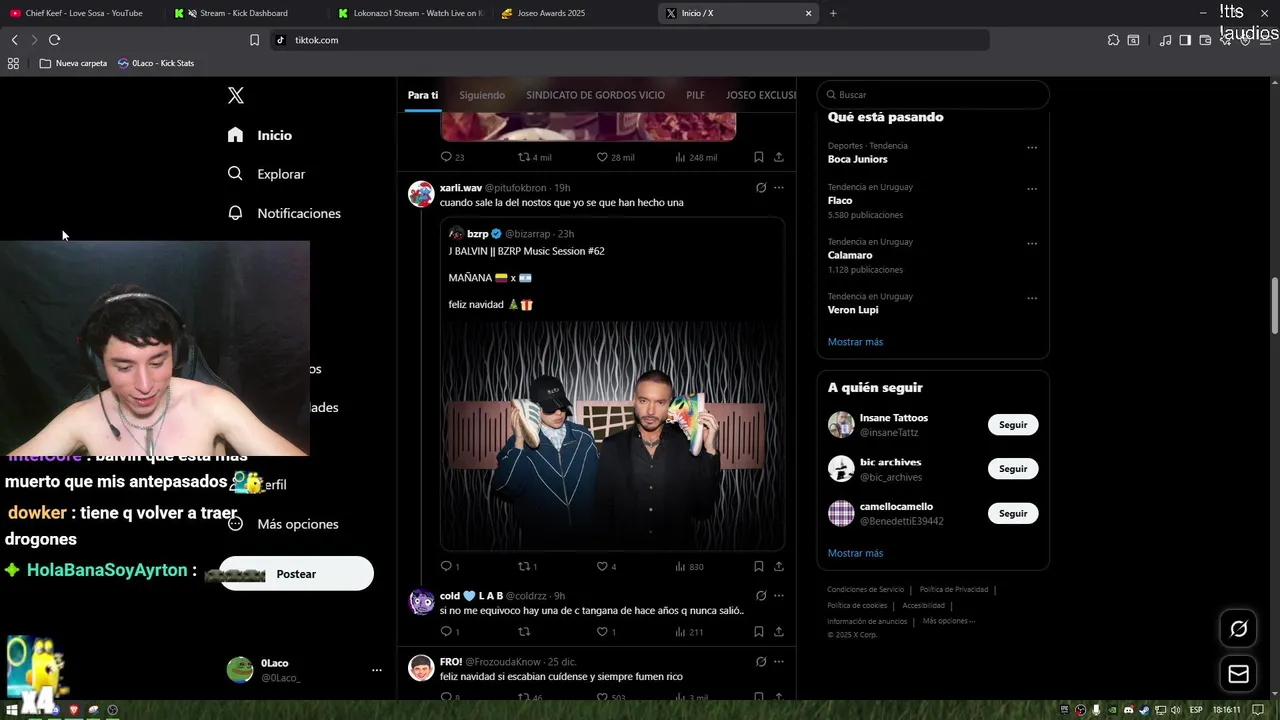Open more options for Calamaro trend

[x=1032, y=244]
